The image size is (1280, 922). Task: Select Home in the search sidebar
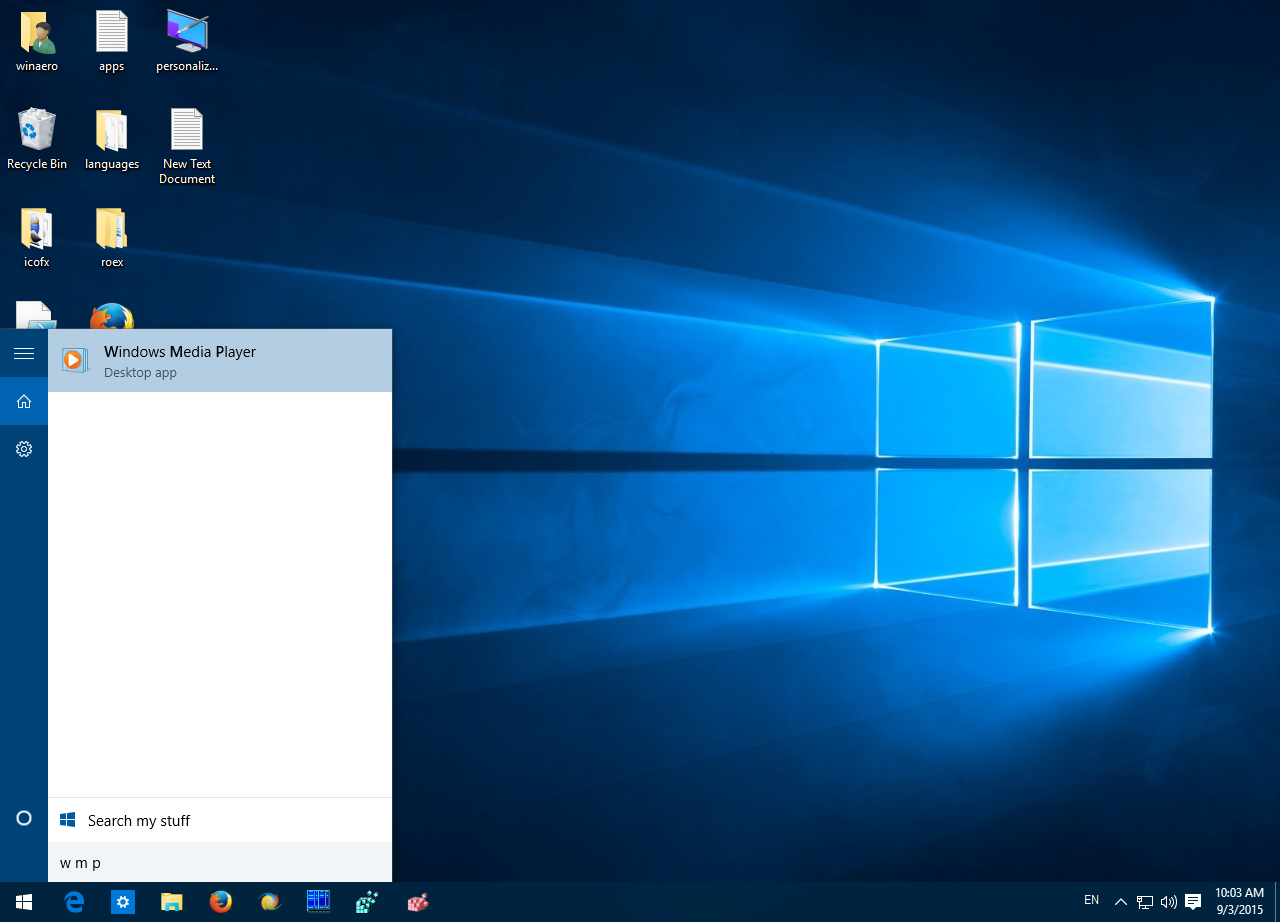click(x=23, y=400)
